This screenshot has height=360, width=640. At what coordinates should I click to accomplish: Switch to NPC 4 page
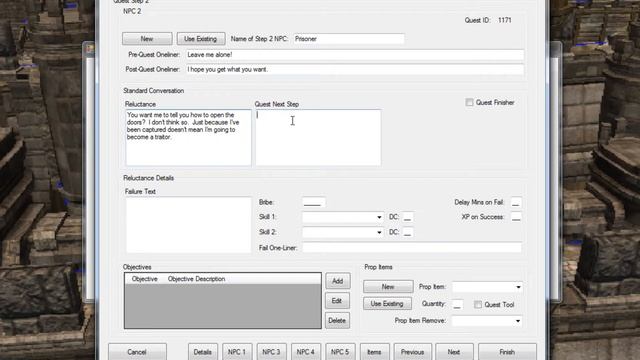coord(305,352)
